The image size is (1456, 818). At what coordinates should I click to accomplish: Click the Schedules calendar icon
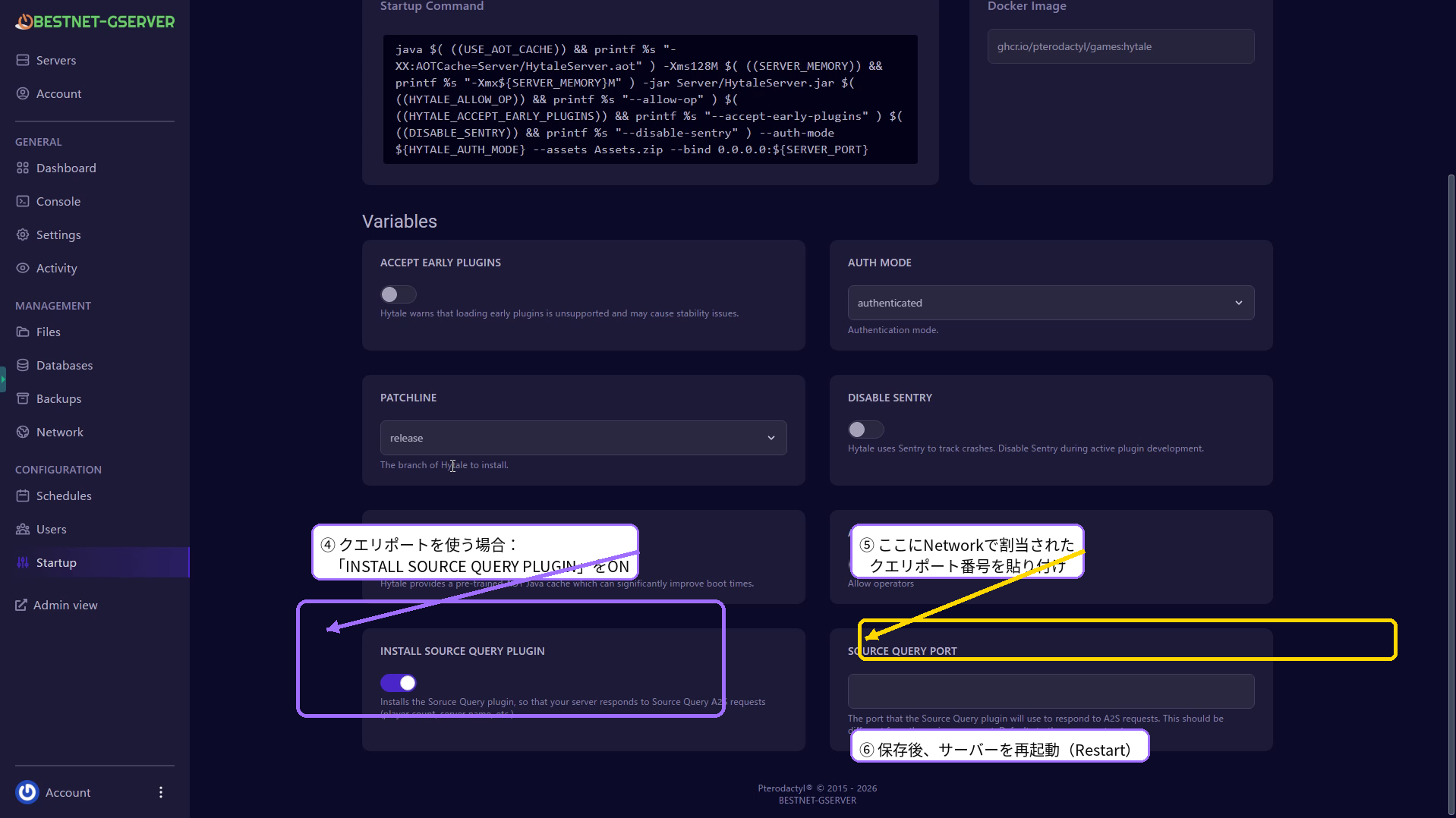click(23, 496)
